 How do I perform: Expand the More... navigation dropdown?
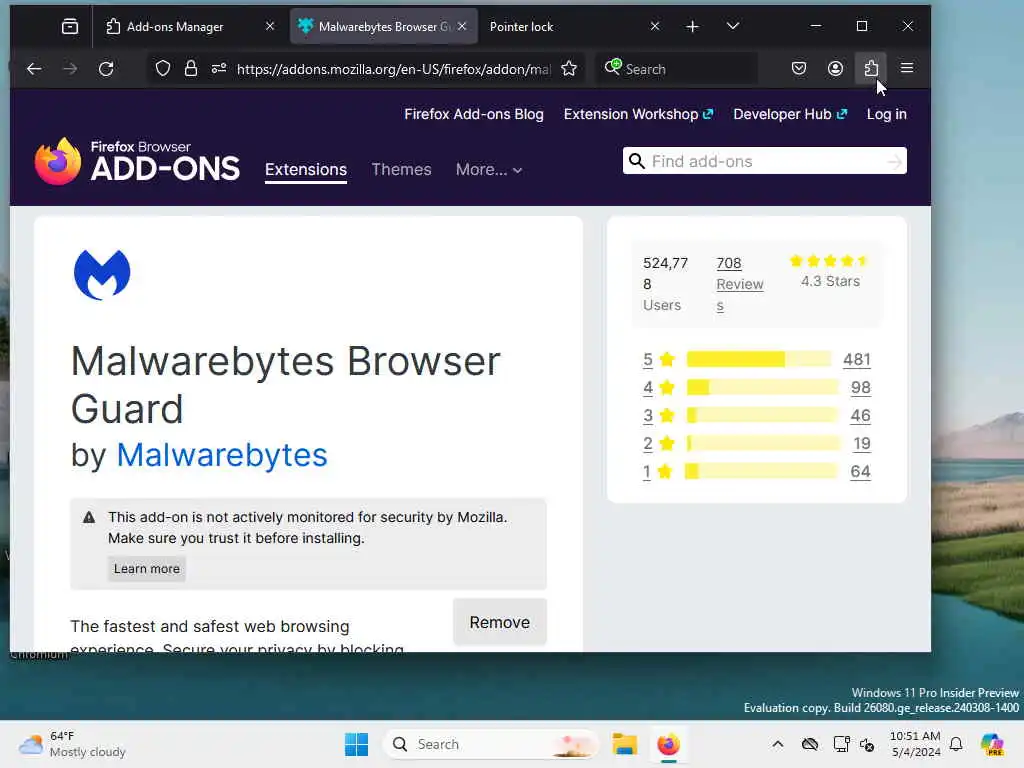coord(488,170)
